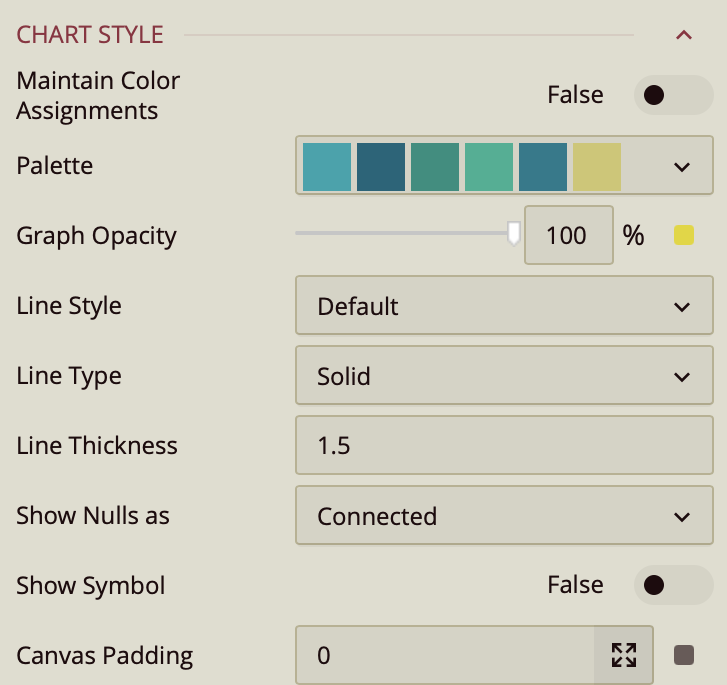This screenshot has height=685, width=727.
Task: Click the Graph Opacity value field
Action: [x=568, y=236]
